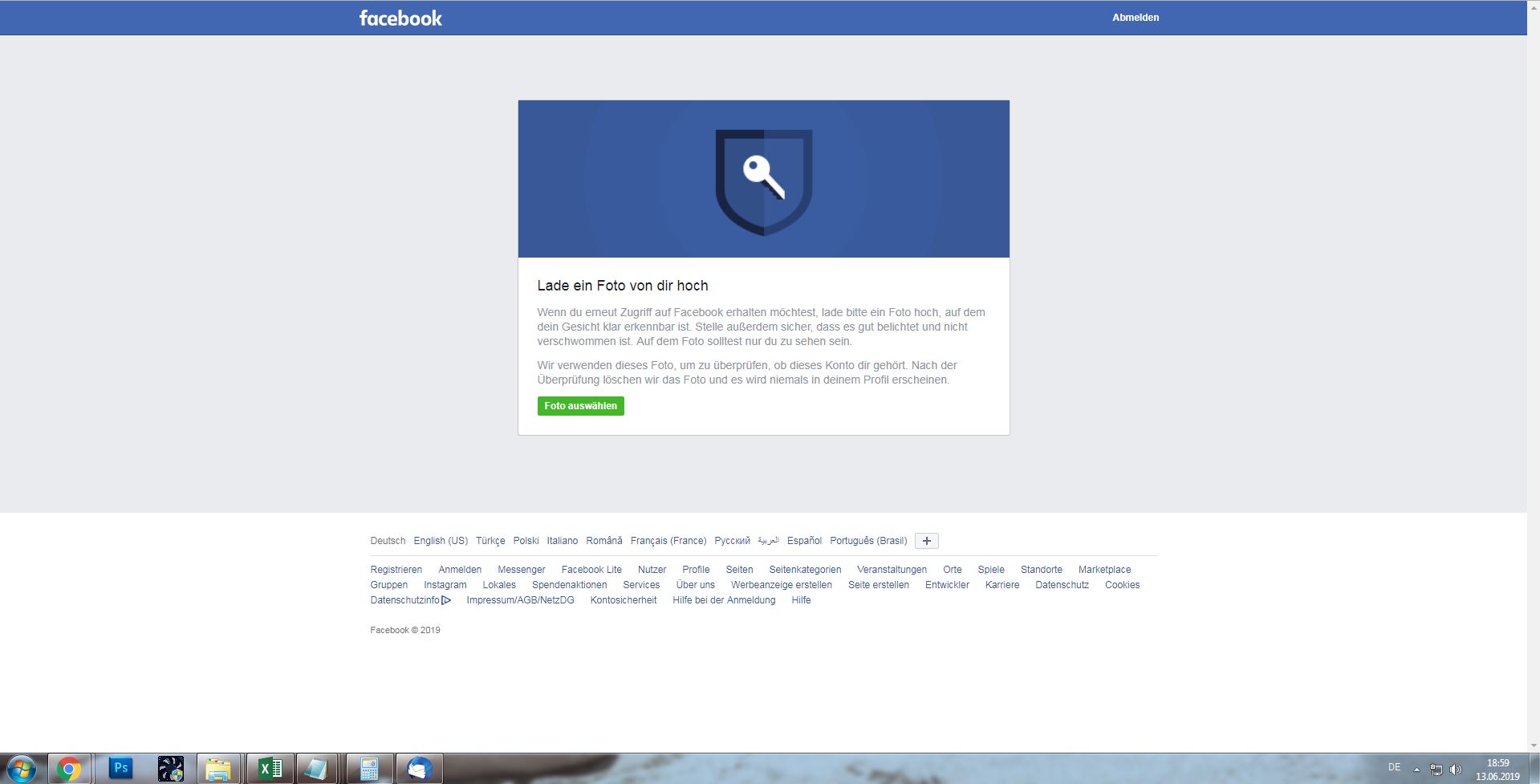Open the volume speaker tray icon
The height and width of the screenshot is (784, 1540).
tap(1456, 770)
